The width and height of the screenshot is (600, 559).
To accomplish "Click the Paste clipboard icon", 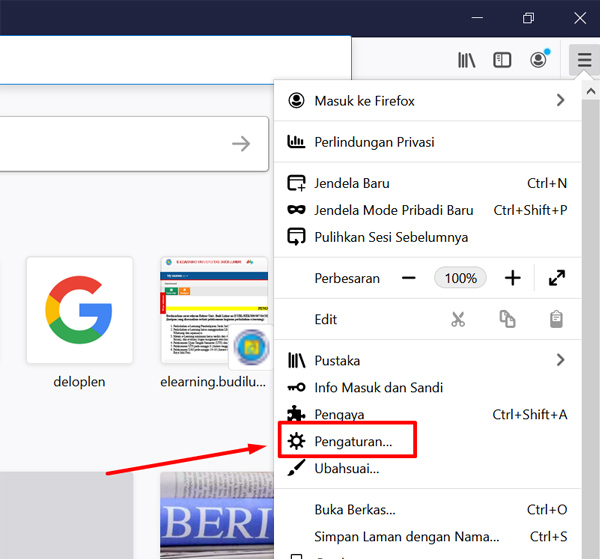I will (x=556, y=319).
